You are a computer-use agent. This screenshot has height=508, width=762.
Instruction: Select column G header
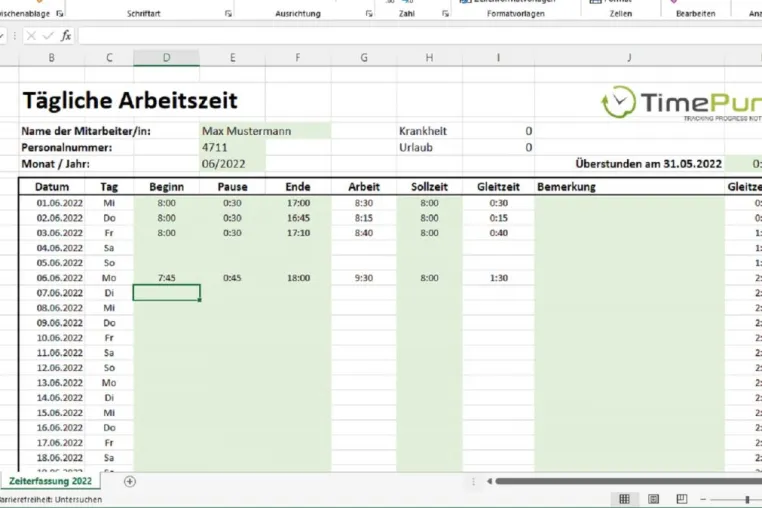click(x=364, y=57)
